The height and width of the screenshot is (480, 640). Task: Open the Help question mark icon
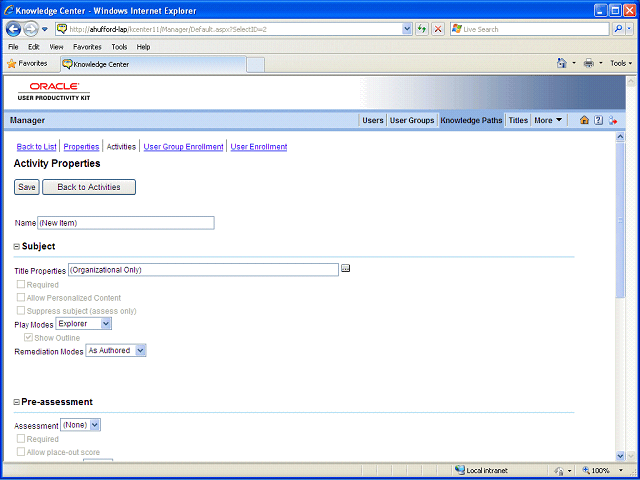(598, 120)
